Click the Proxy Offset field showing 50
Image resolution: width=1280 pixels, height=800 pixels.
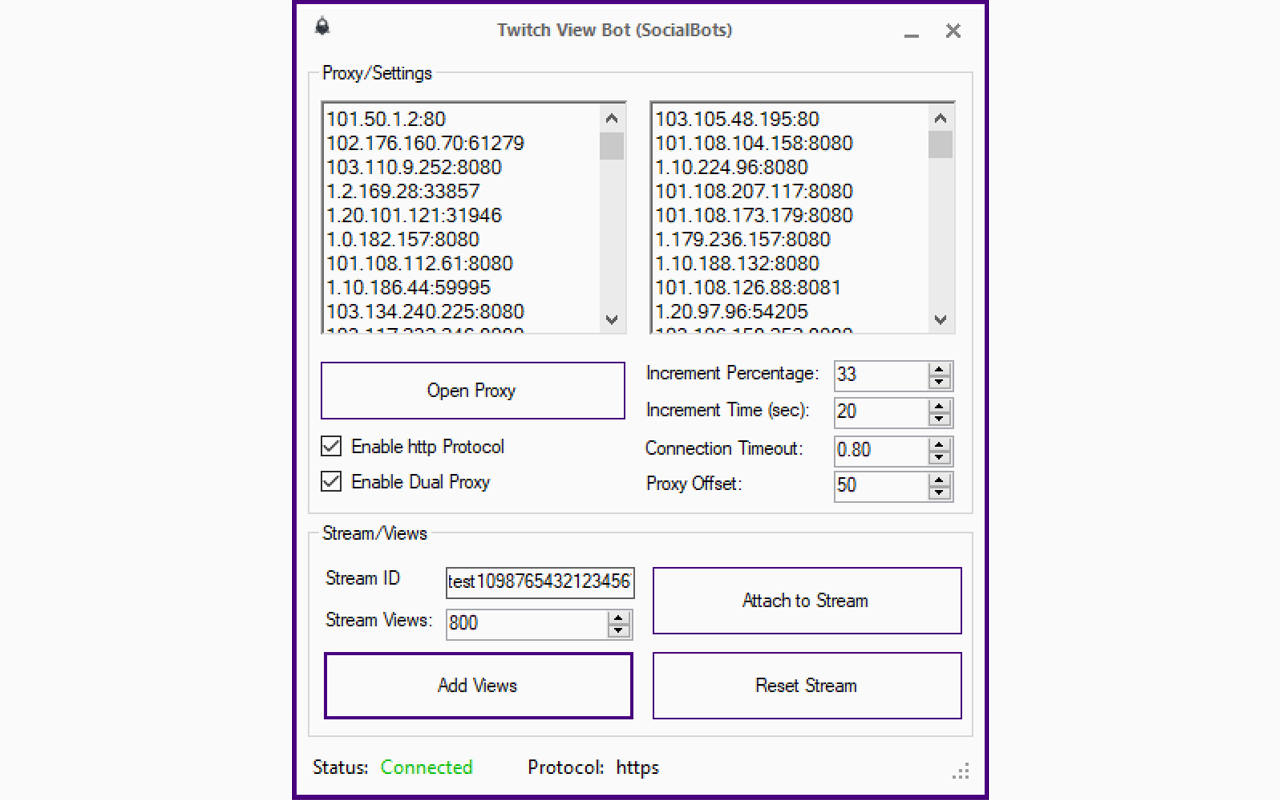click(x=881, y=486)
